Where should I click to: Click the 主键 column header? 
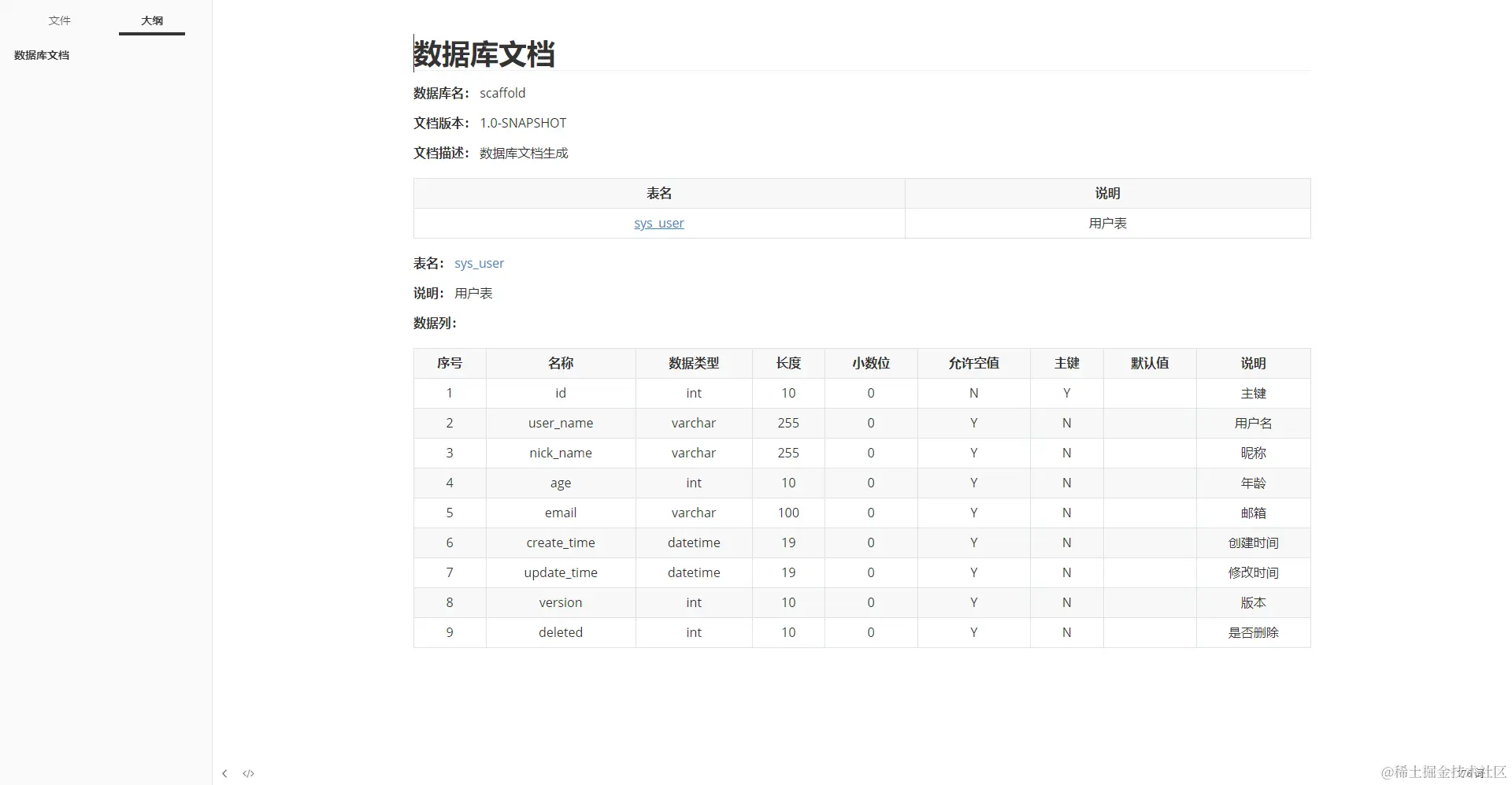pos(1066,363)
